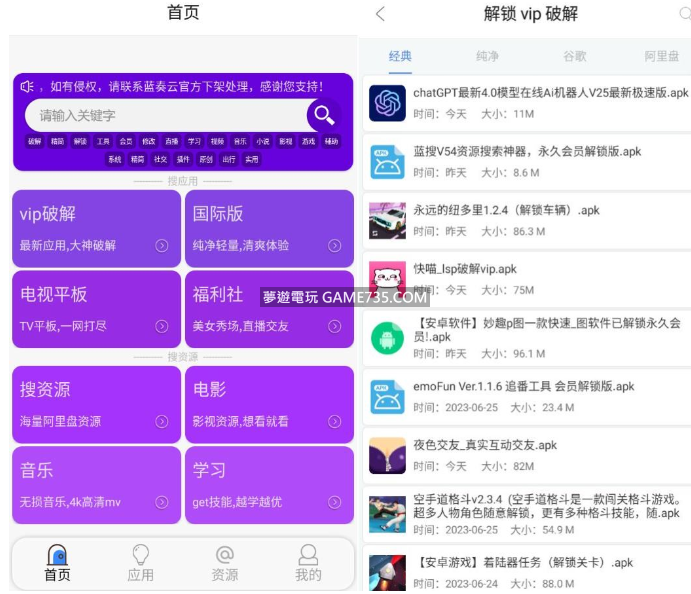Viewport: 691px width, 594px height.
Task: Select the 修改 keyword tag
Action: [x=149, y=141]
